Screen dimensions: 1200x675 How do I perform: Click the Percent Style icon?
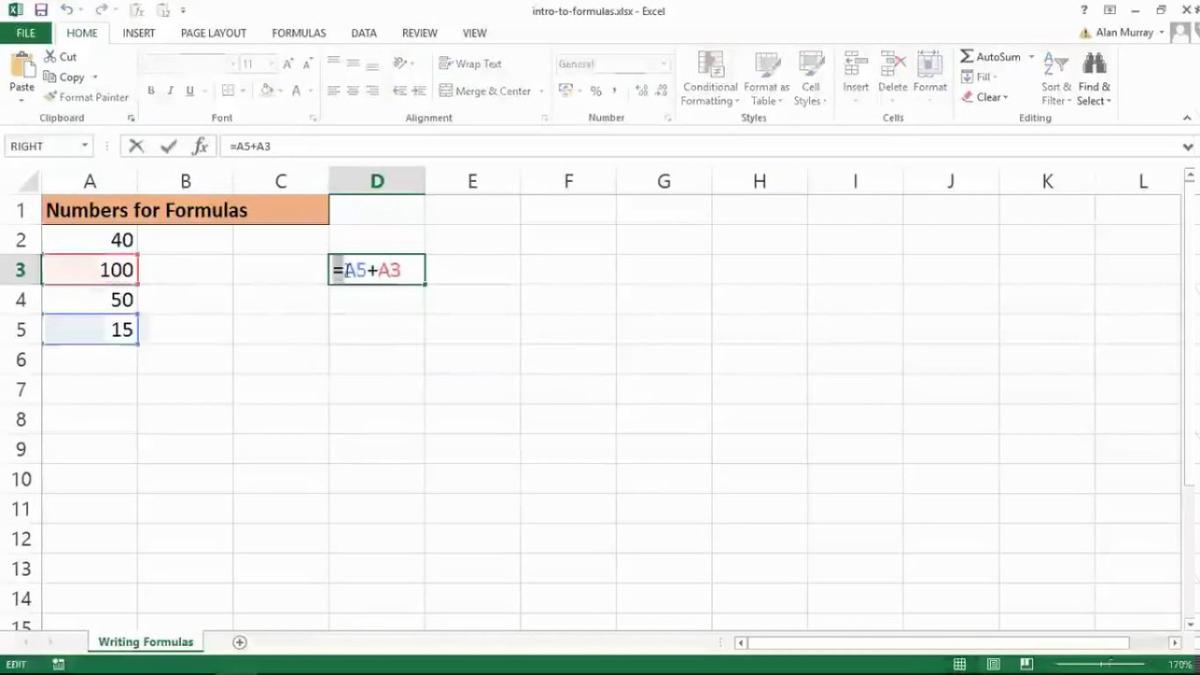click(x=596, y=91)
